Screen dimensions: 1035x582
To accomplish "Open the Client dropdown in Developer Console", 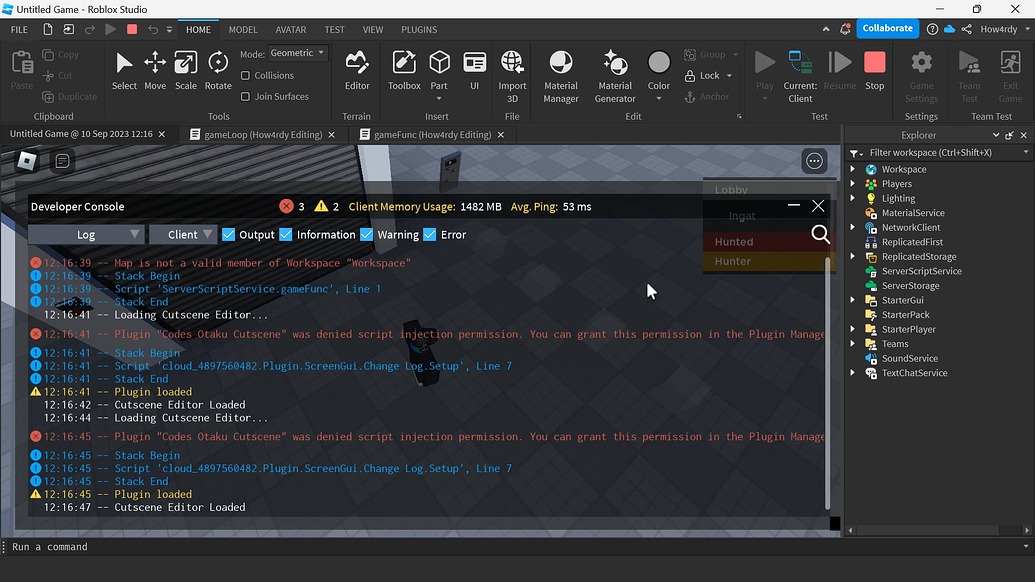I will click(184, 234).
